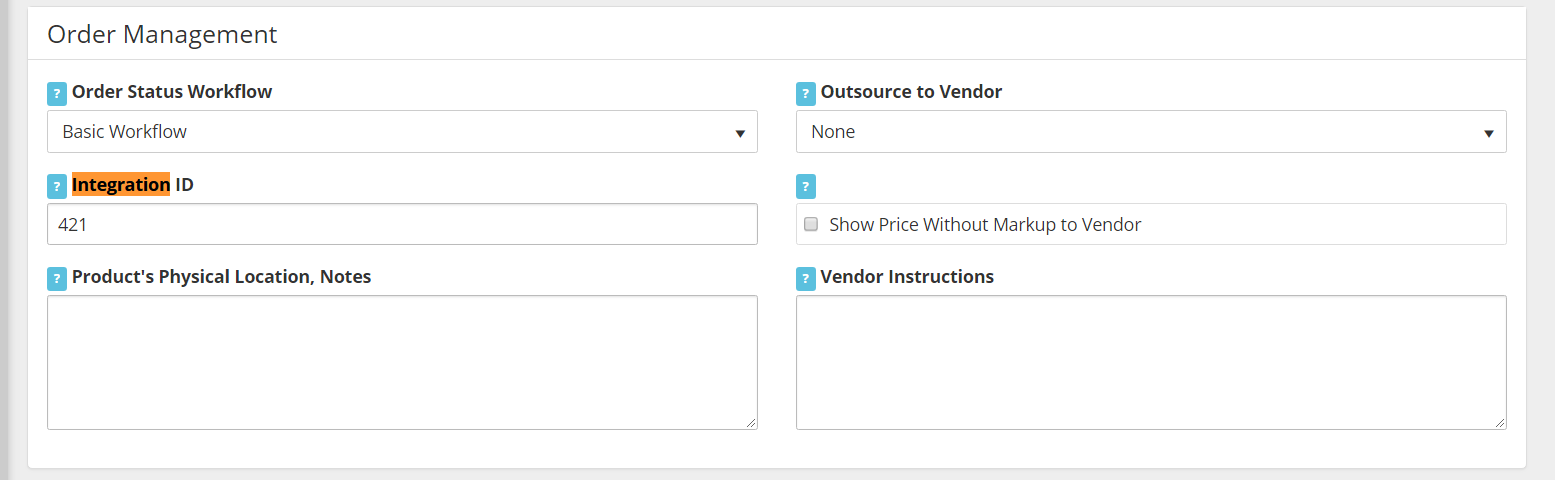Viewport: 1555px width, 480px height.
Task: Focus the Integration ID field containing 421
Action: [x=402, y=224]
